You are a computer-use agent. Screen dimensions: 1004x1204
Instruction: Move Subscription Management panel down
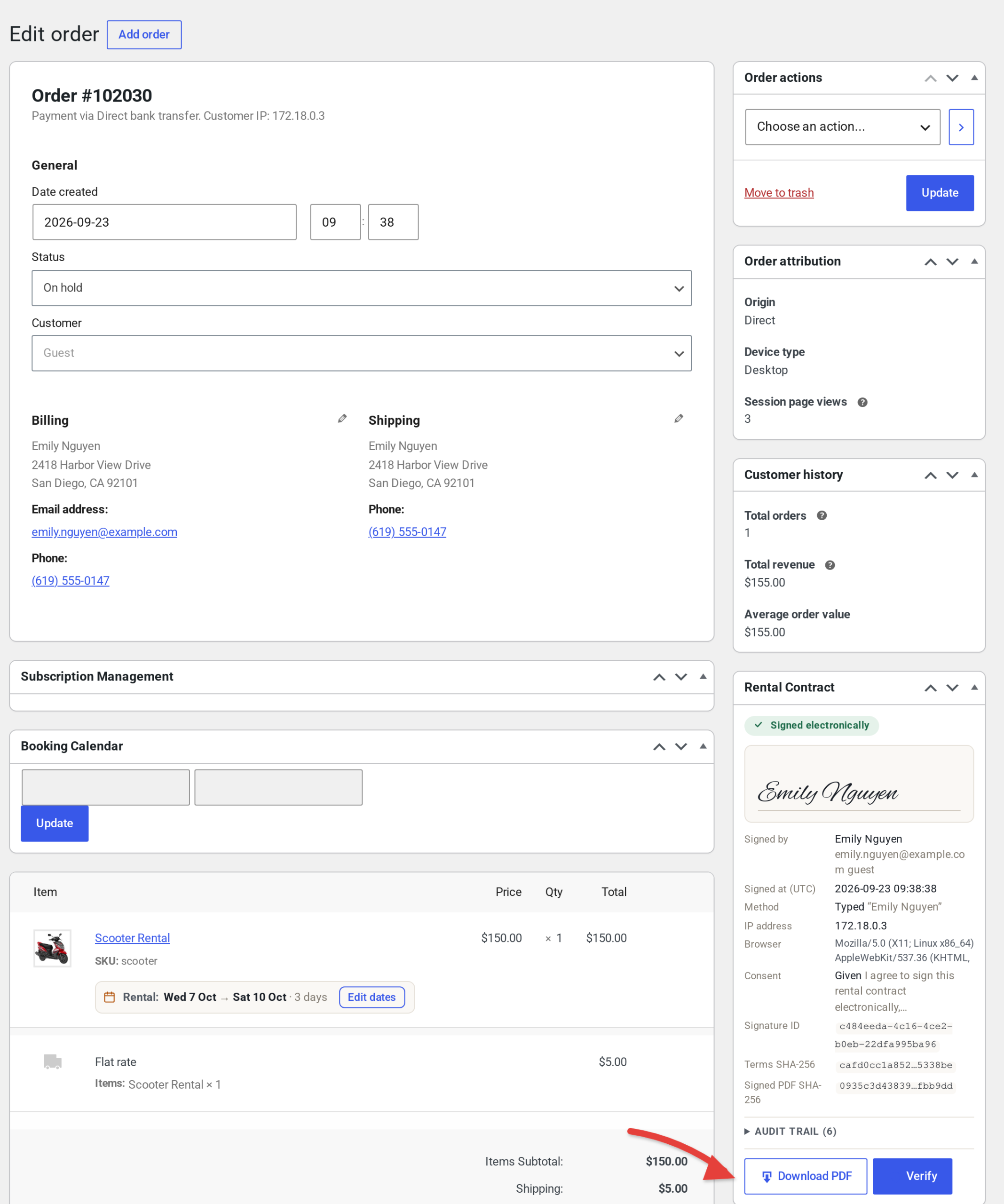(681, 677)
